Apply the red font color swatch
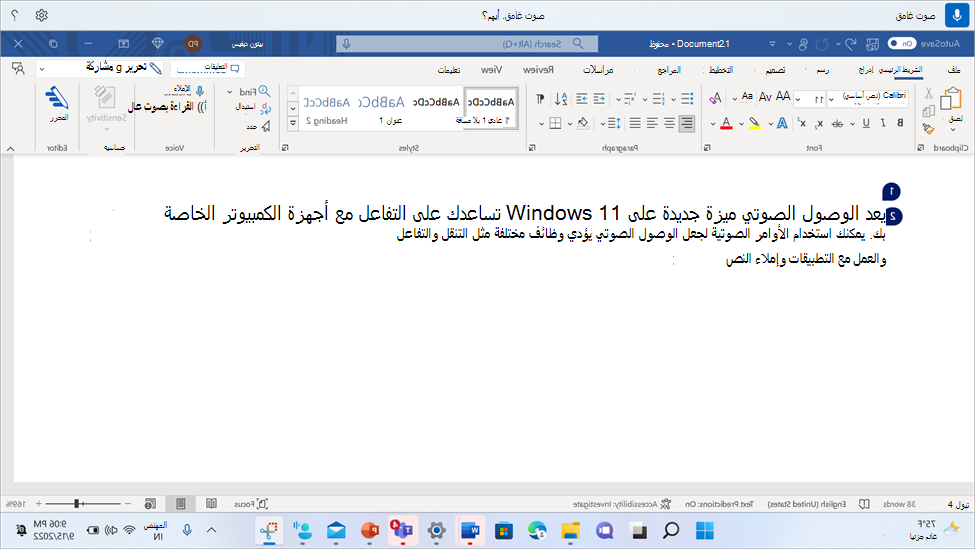This screenshot has width=975, height=549. 726,123
